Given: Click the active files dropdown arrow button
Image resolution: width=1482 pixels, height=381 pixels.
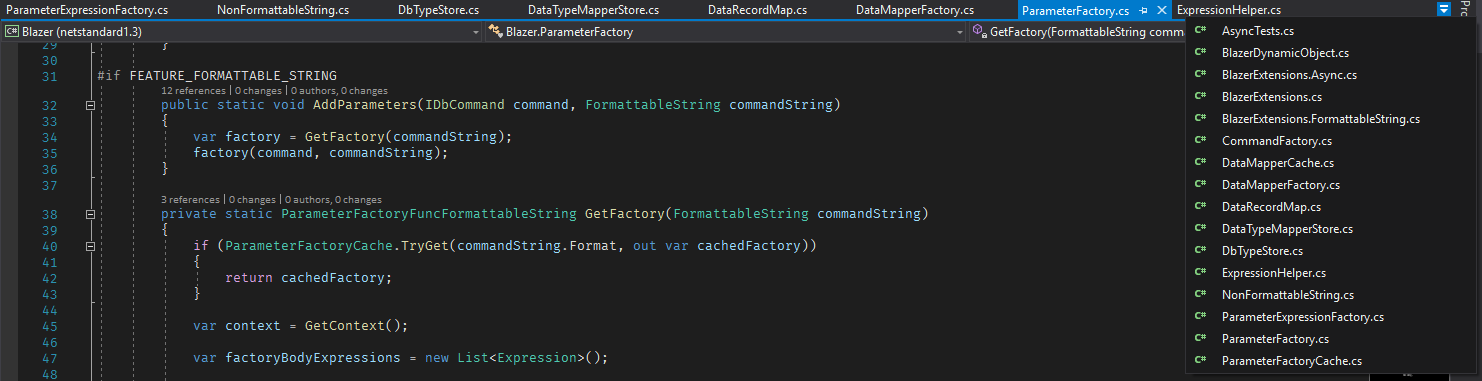Looking at the screenshot, I should (1443, 9).
